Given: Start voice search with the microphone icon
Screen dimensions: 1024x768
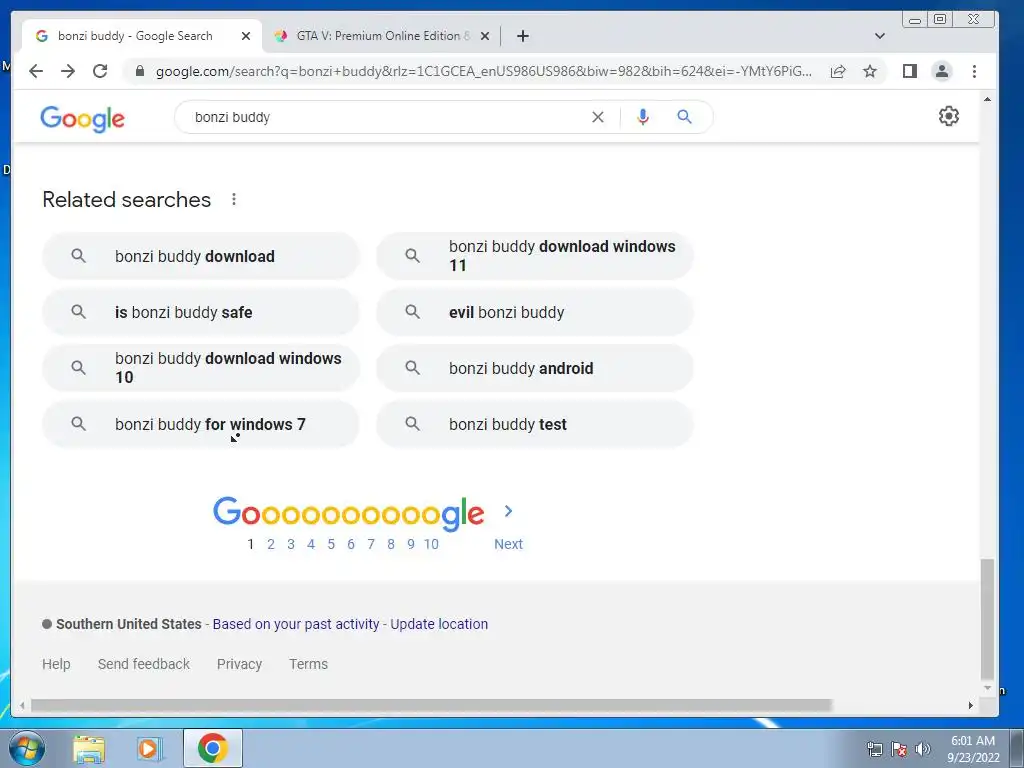Looking at the screenshot, I should tap(643, 117).
